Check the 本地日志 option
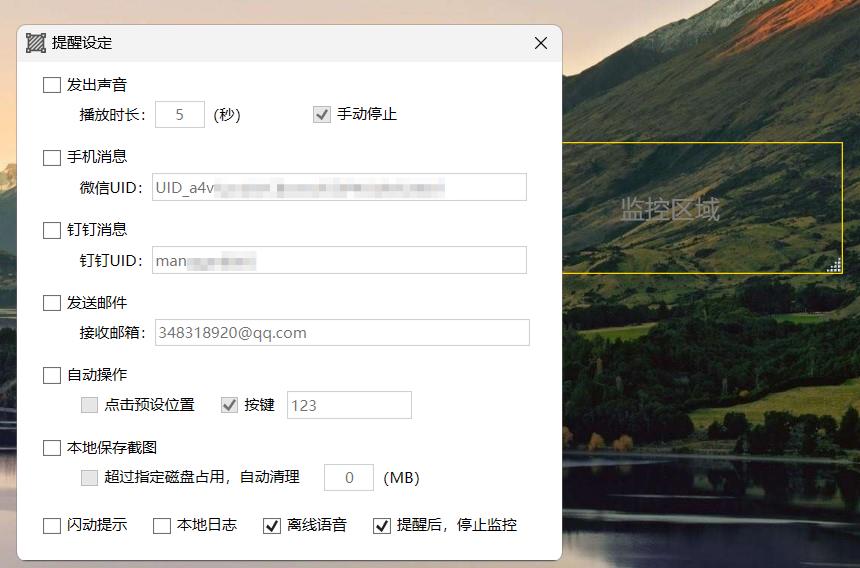Image resolution: width=860 pixels, height=568 pixels. coord(162,525)
